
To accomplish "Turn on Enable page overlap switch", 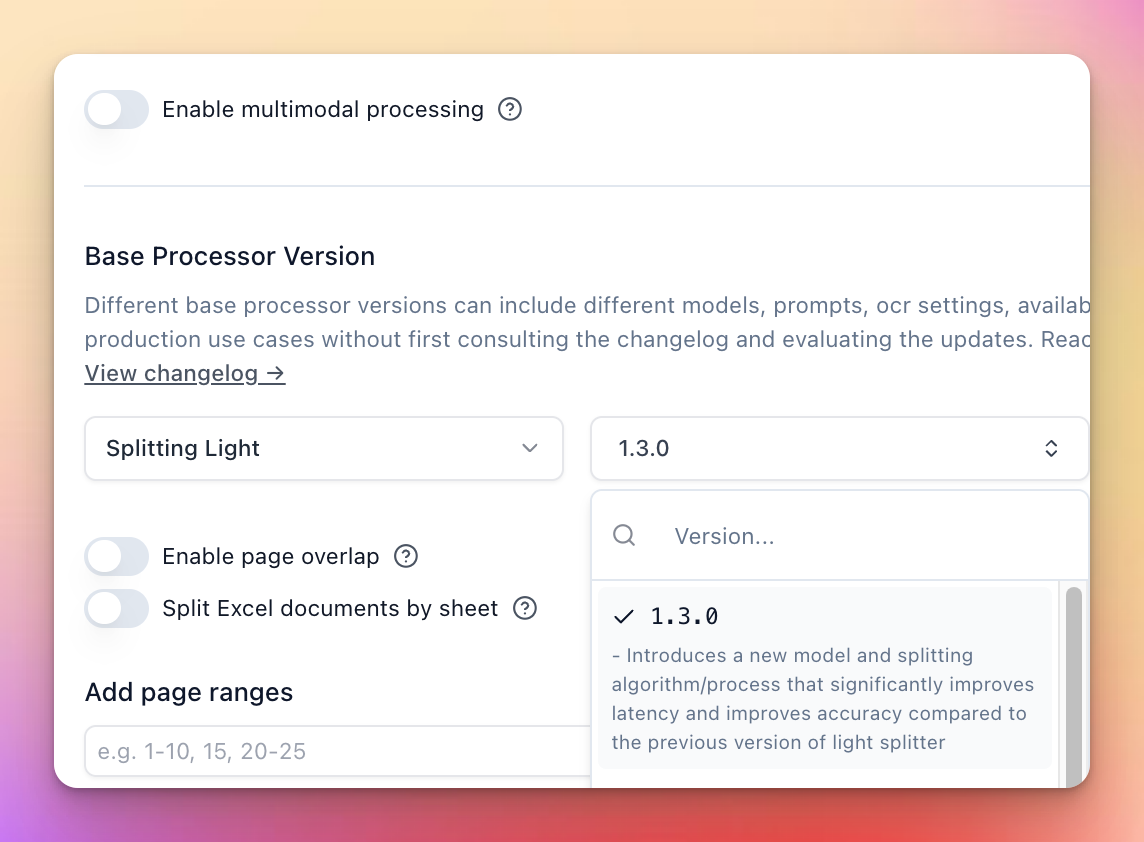I will [x=117, y=557].
